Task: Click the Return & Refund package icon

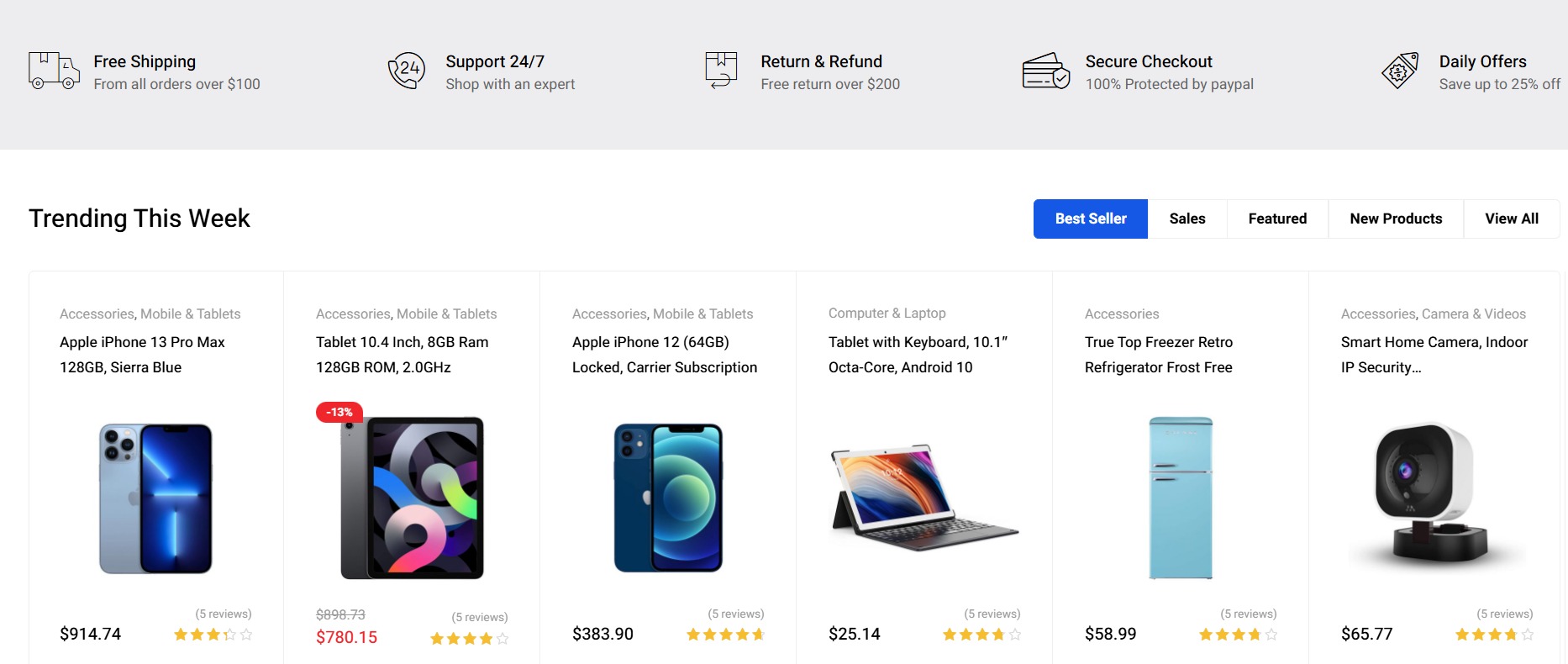Action: [x=719, y=71]
